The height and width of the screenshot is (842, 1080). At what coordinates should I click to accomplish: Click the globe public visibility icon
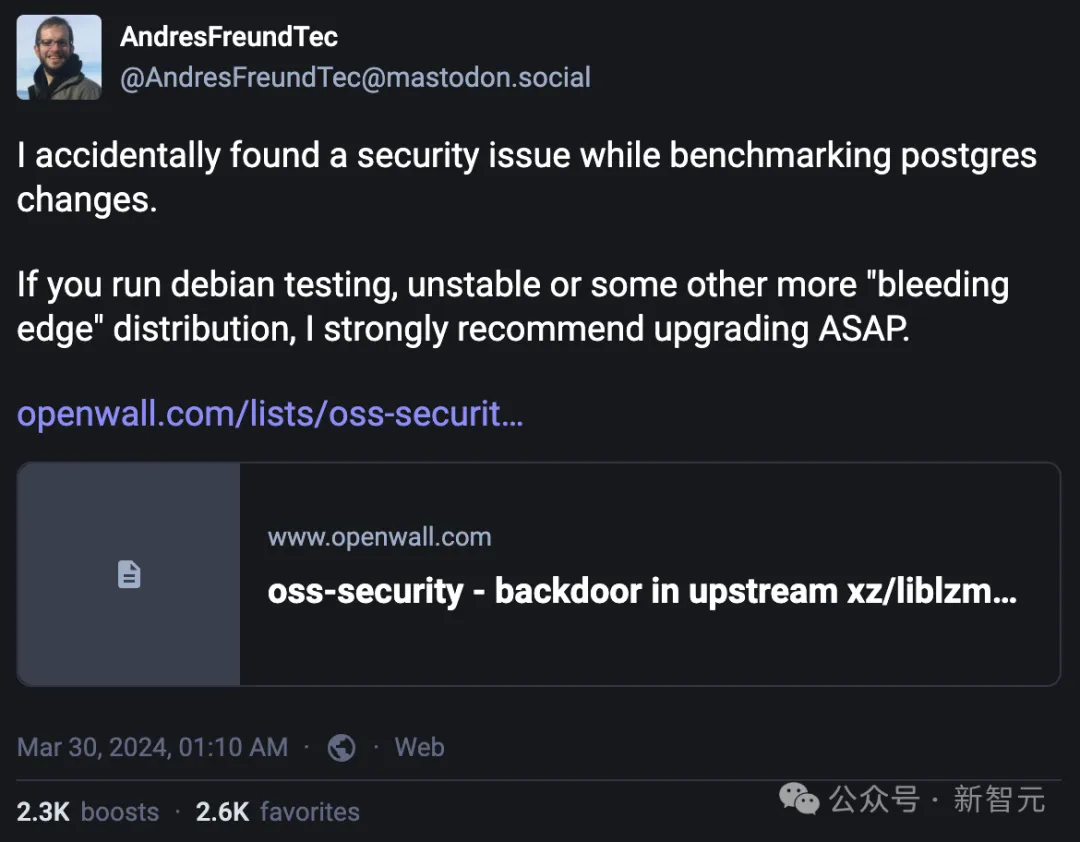coord(342,748)
